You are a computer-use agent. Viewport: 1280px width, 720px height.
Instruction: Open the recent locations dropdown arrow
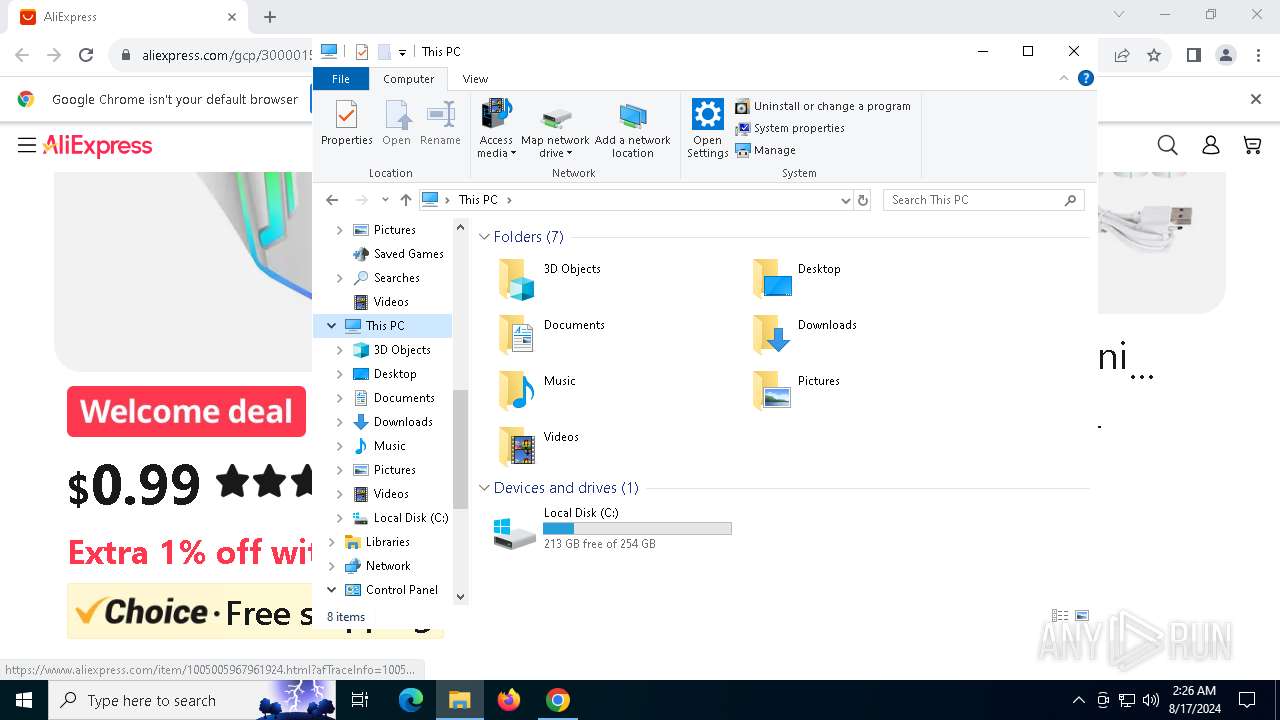(385, 200)
